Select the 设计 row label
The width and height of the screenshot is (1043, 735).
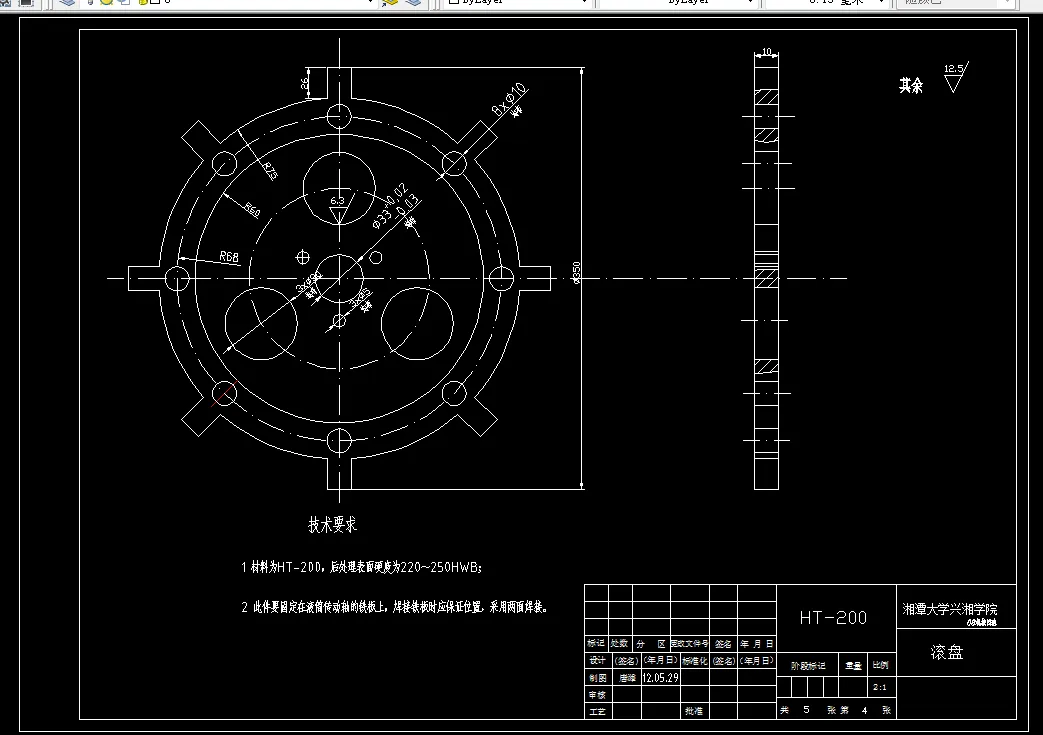tap(597, 661)
